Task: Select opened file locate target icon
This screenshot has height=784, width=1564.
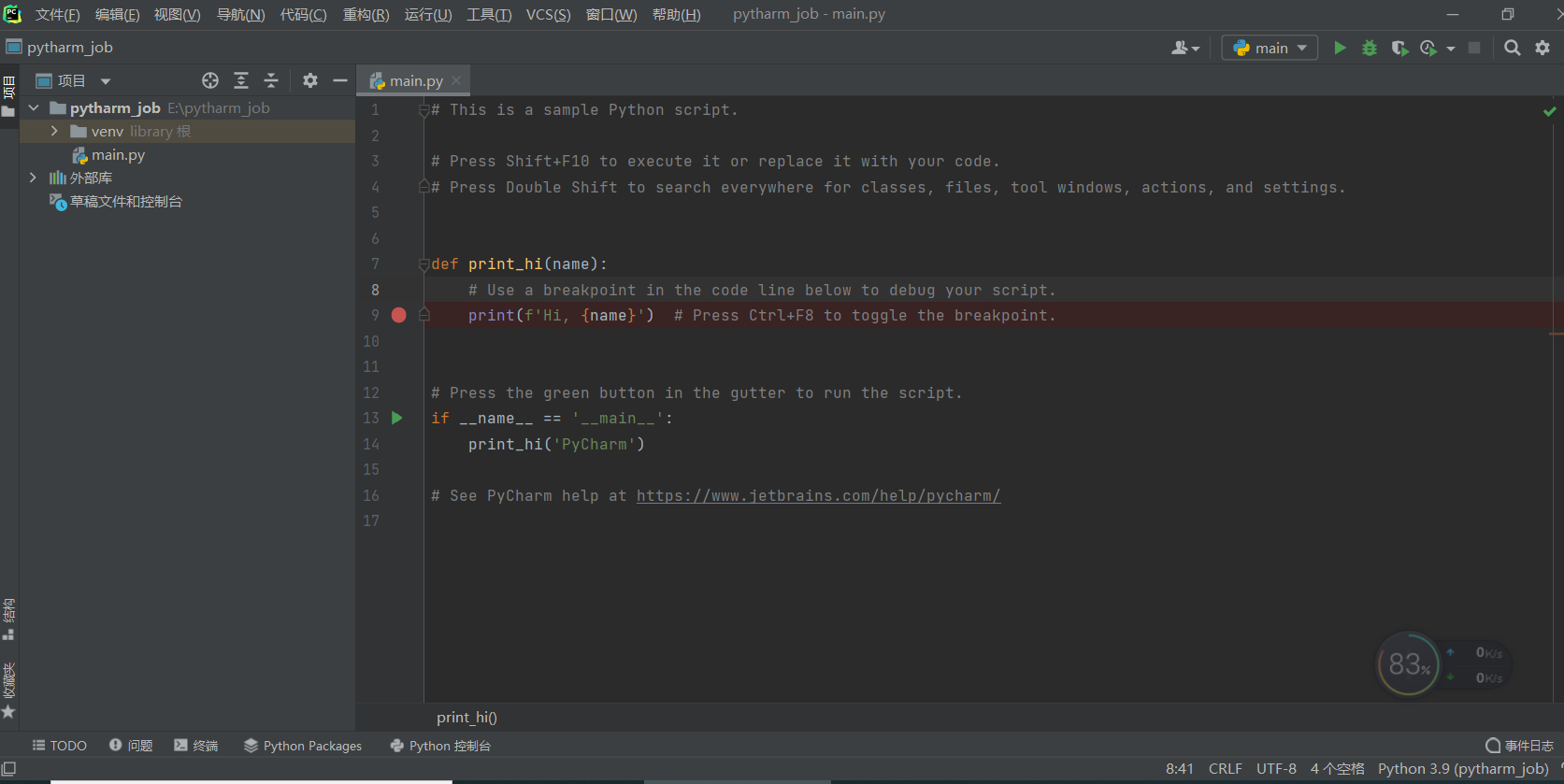Action: click(210, 80)
